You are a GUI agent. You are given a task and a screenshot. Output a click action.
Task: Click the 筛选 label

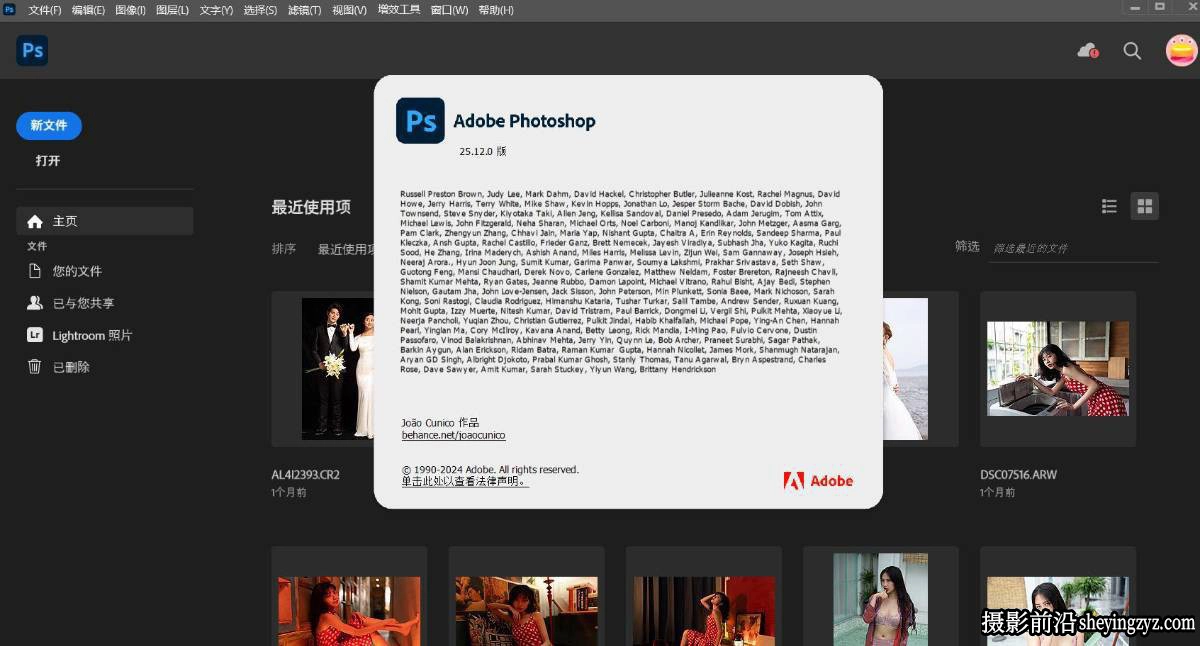pyautogui.click(x=967, y=246)
